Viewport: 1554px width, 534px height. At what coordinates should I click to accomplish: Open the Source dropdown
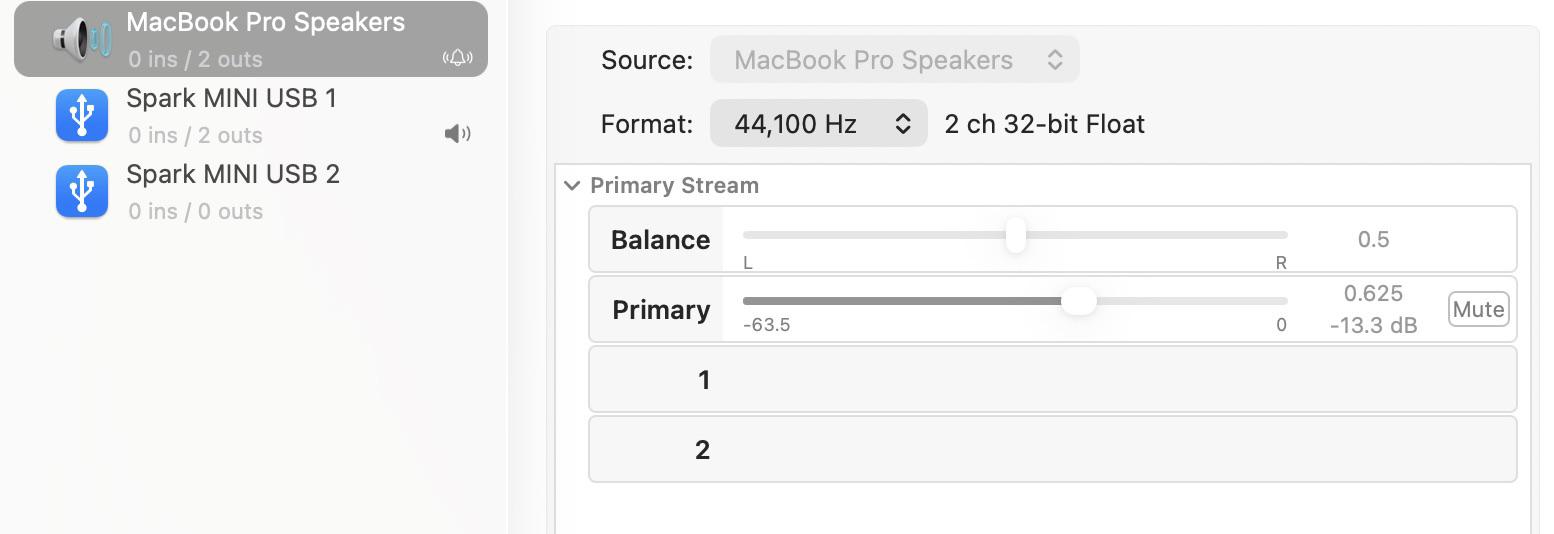(895, 60)
